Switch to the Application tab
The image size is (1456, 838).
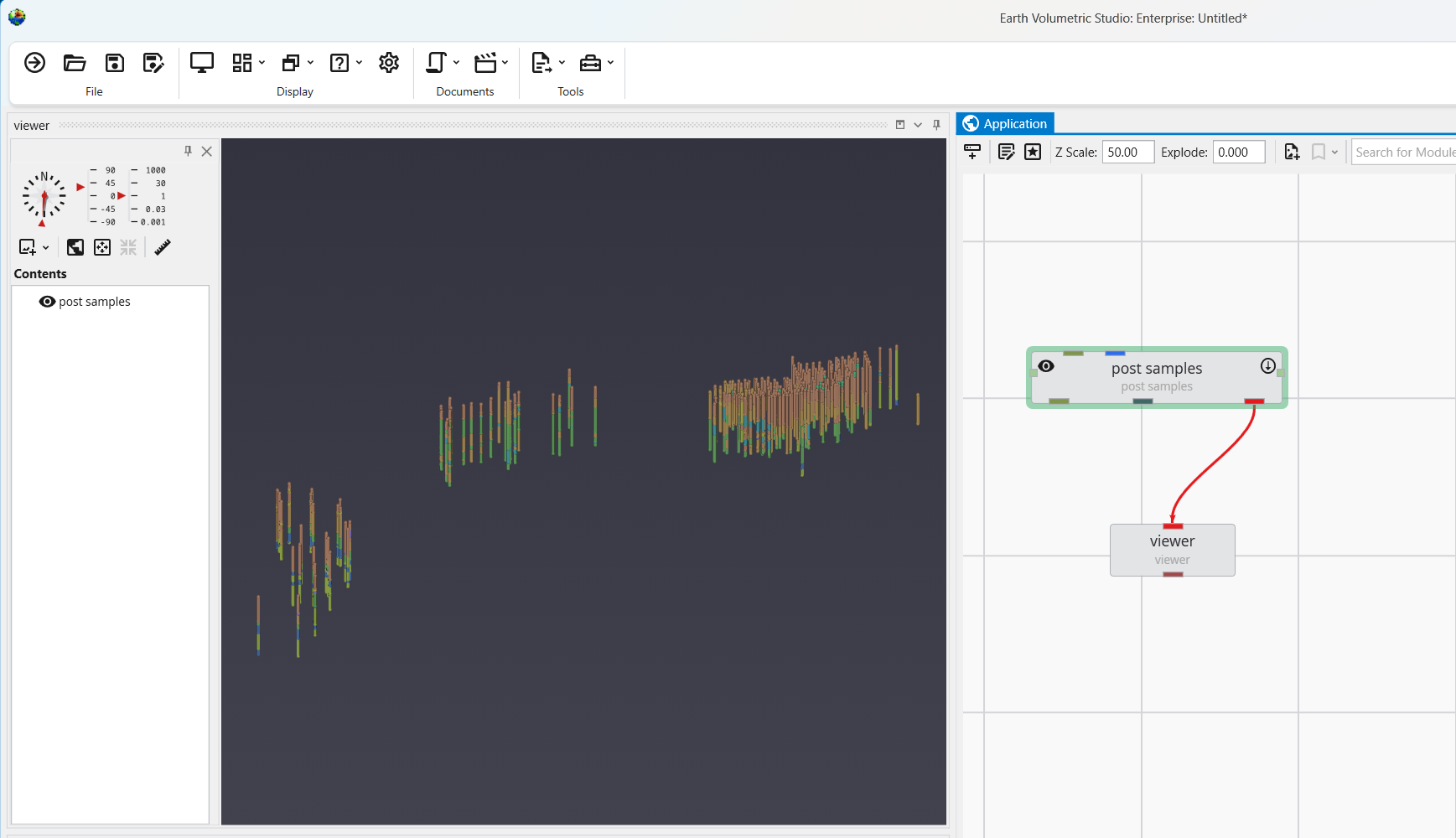tap(1005, 123)
